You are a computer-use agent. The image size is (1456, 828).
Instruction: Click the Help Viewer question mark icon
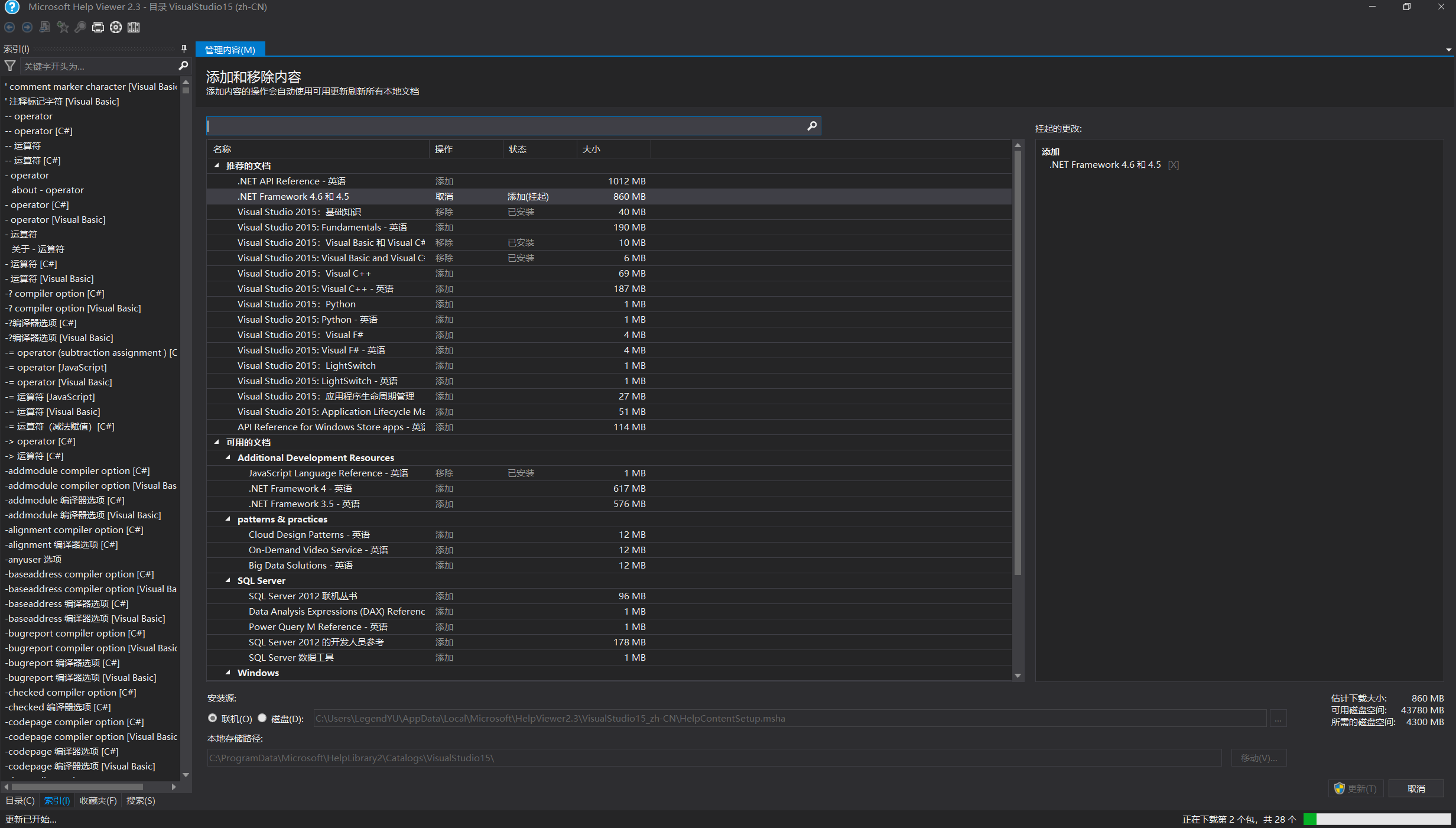coord(12,7)
